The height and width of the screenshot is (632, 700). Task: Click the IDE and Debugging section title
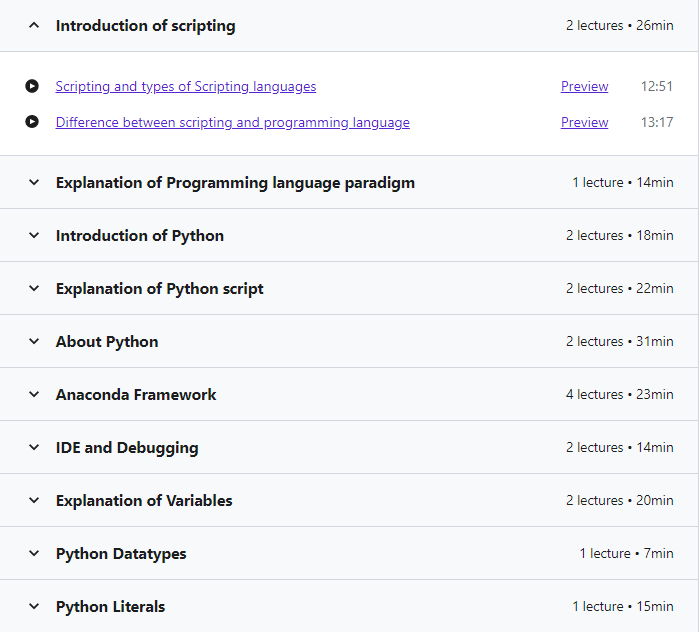click(127, 448)
